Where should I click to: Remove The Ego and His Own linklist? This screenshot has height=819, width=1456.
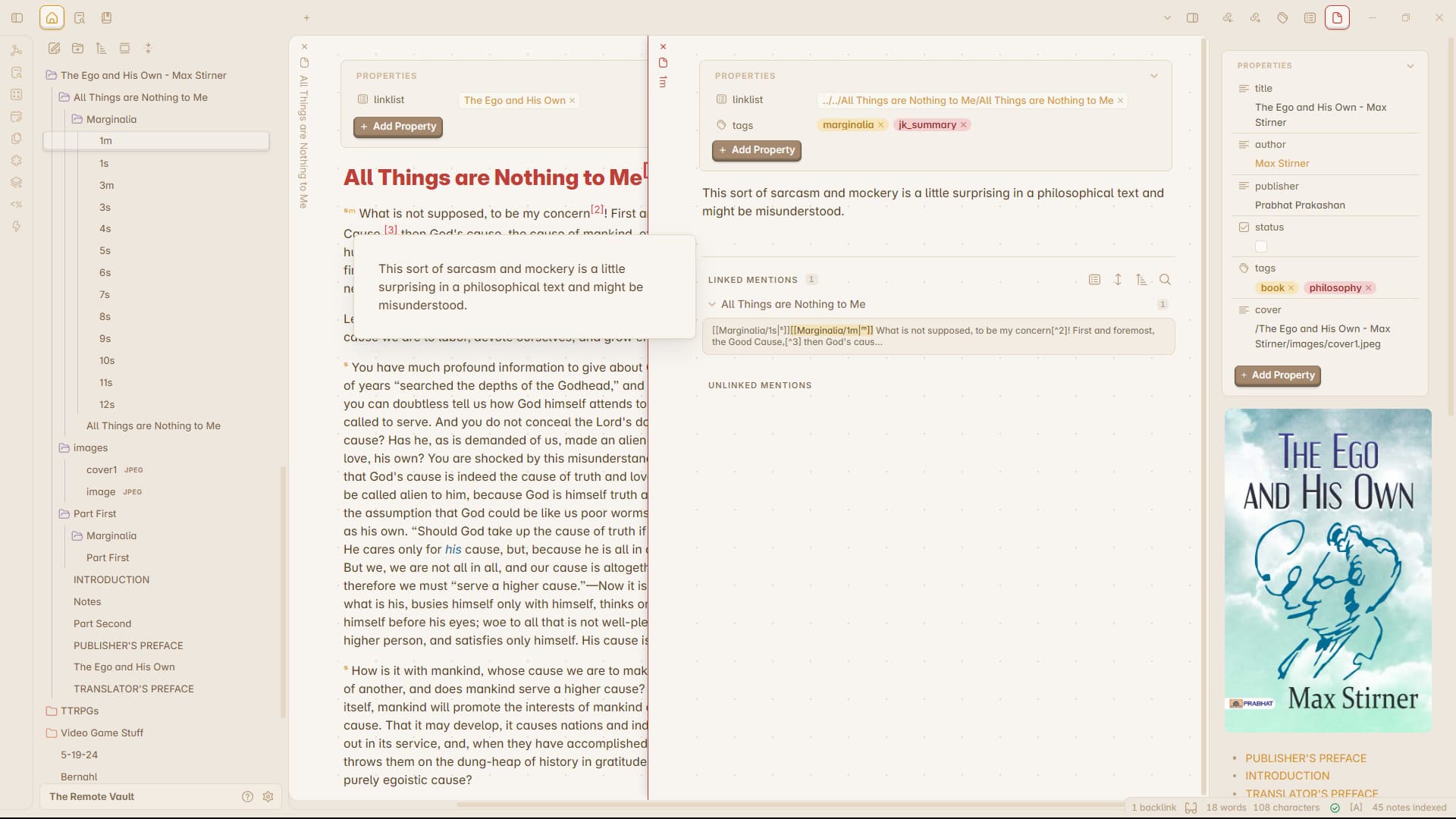pos(572,100)
